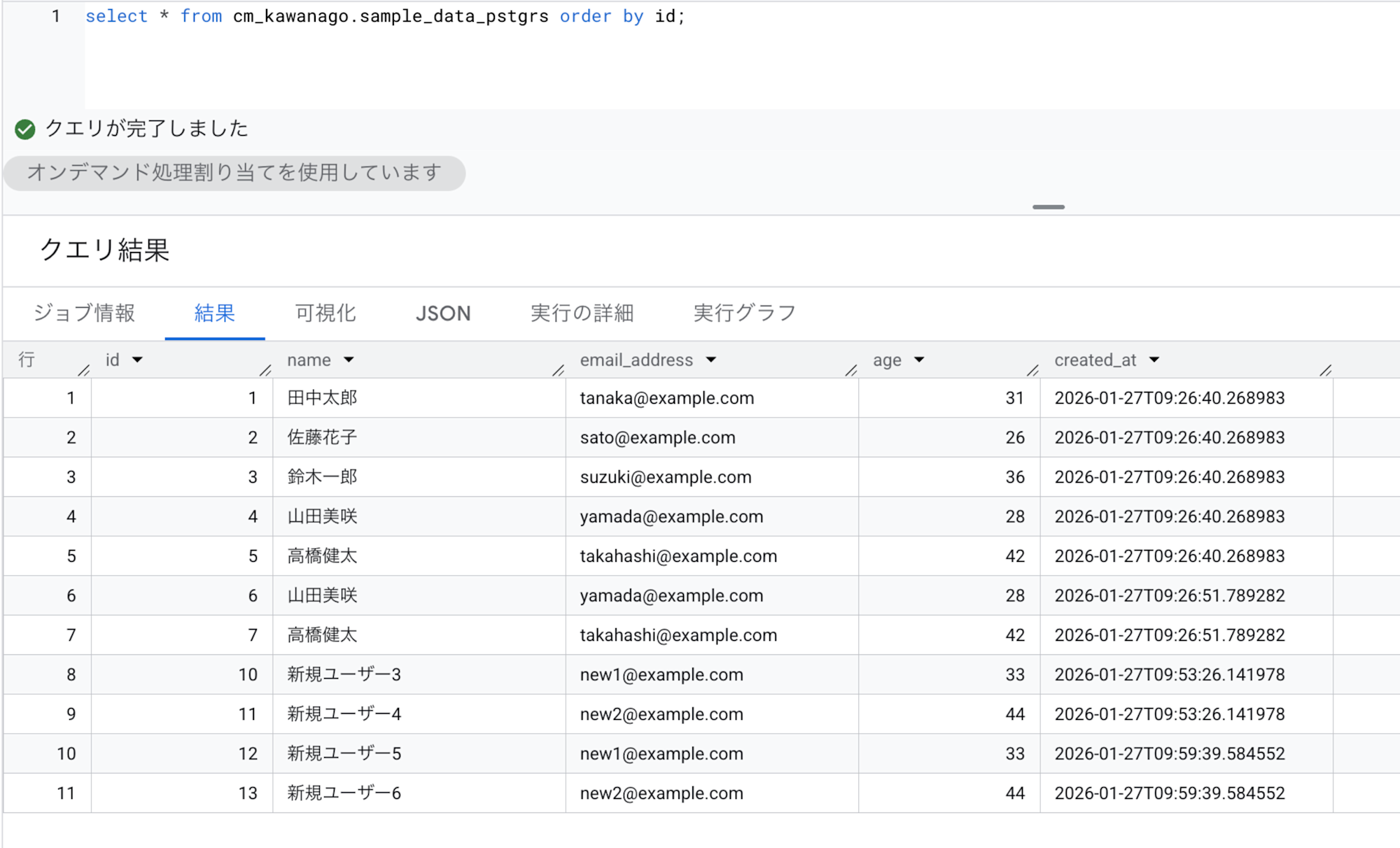The height and width of the screenshot is (848, 1400).
Task: Click the resize handle of the id column
Action: pyautogui.click(x=265, y=369)
